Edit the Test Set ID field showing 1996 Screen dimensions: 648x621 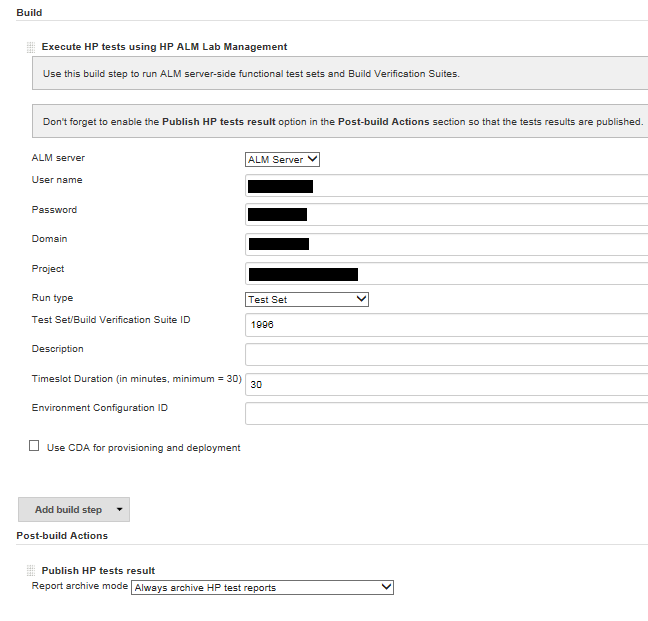pos(446,325)
